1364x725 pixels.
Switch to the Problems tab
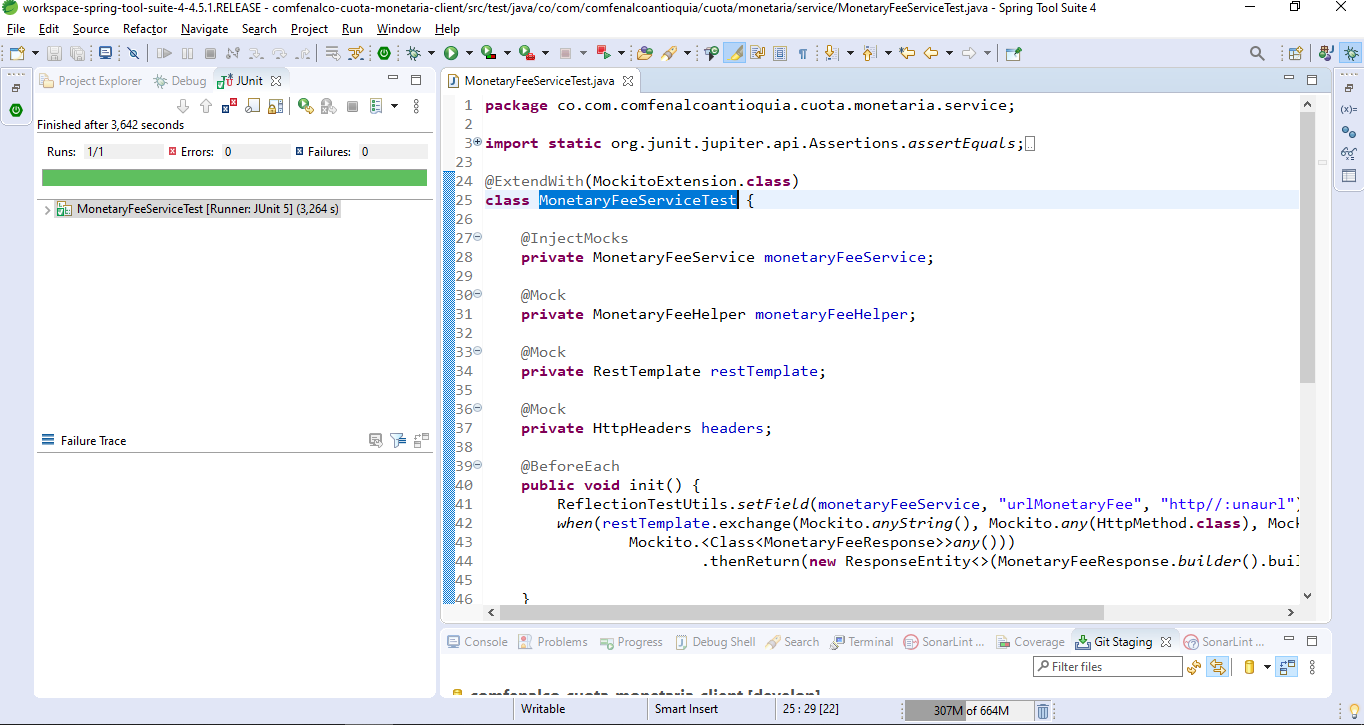[553, 642]
